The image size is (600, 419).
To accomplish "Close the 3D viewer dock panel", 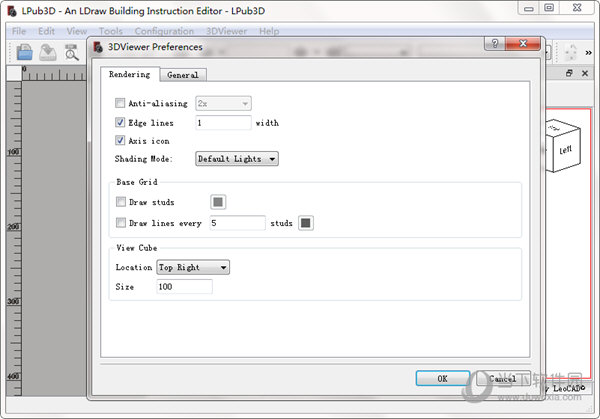I will coord(585,73).
